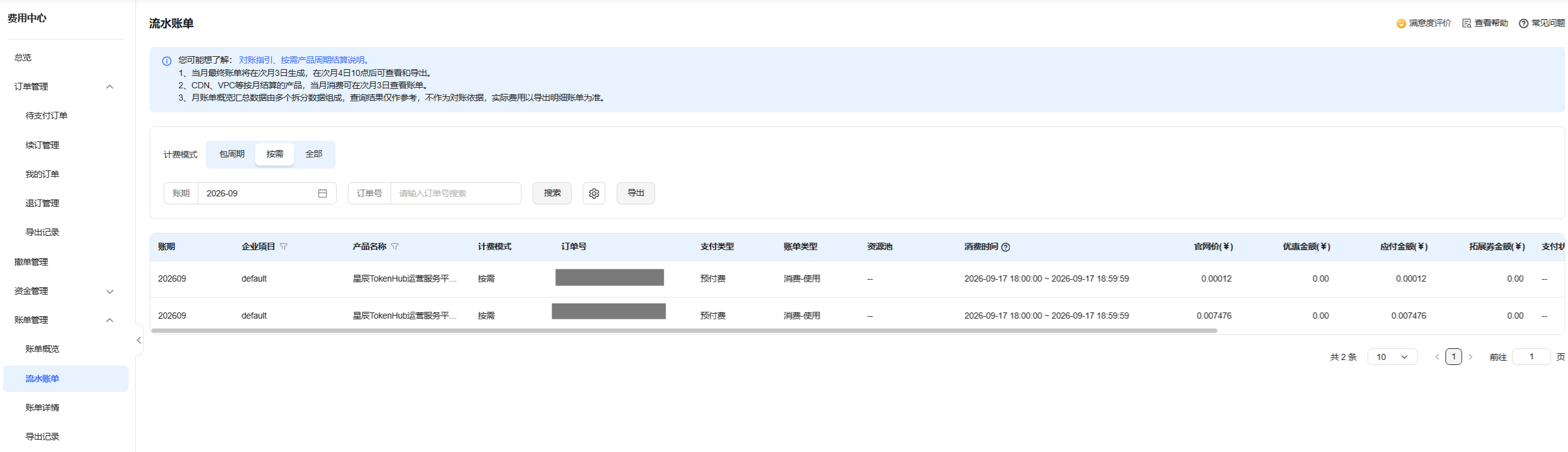Filter by 企业项目 column funnel icon
This screenshot has height=452, width=1568.
click(284, 246)
